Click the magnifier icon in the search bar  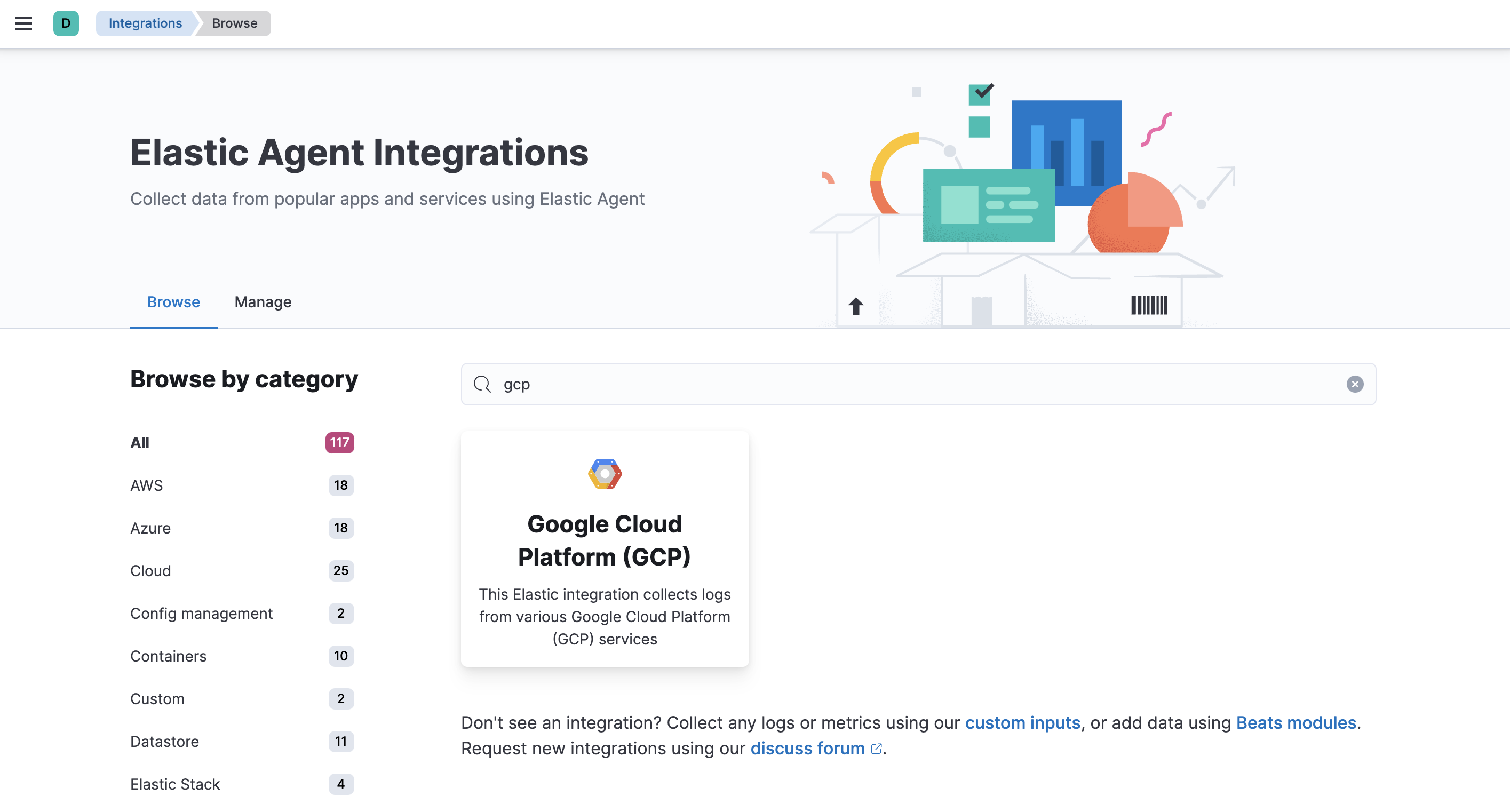tap(482, 384)
